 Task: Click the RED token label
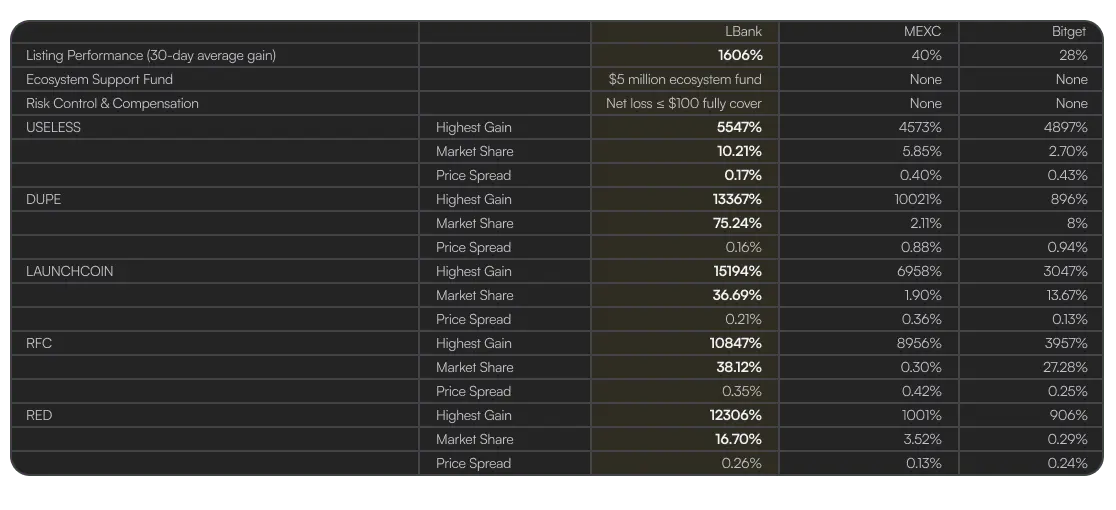click(x=39, y=415)
